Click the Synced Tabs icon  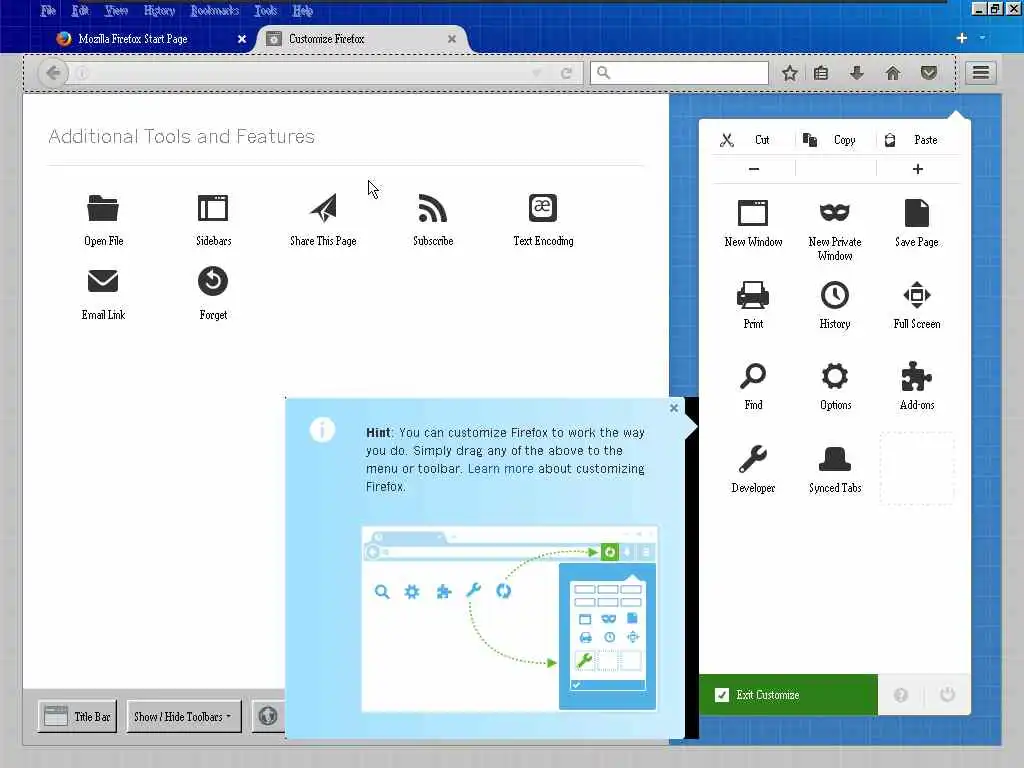[835, 459]
